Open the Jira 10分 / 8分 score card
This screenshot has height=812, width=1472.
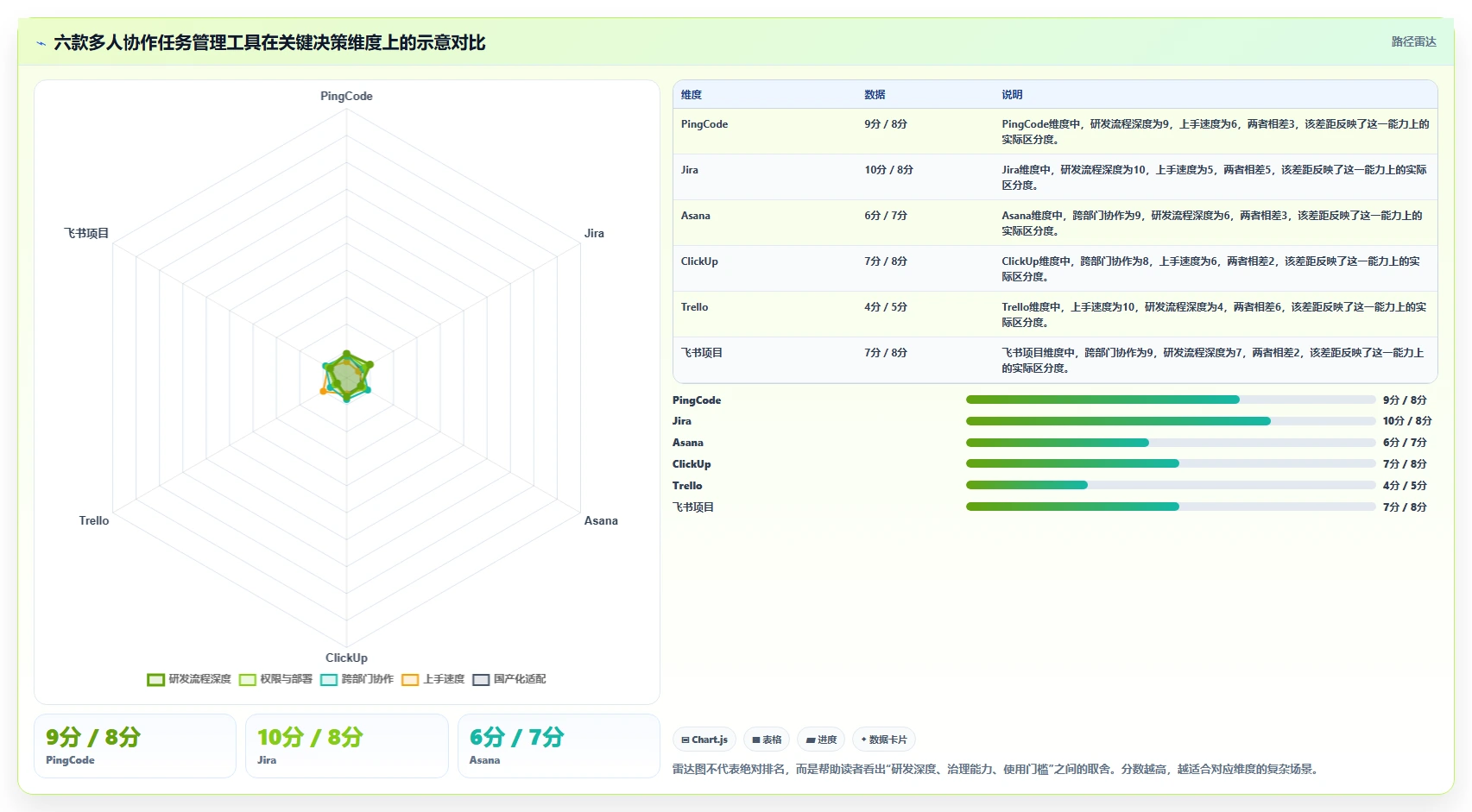coord(346,746)
